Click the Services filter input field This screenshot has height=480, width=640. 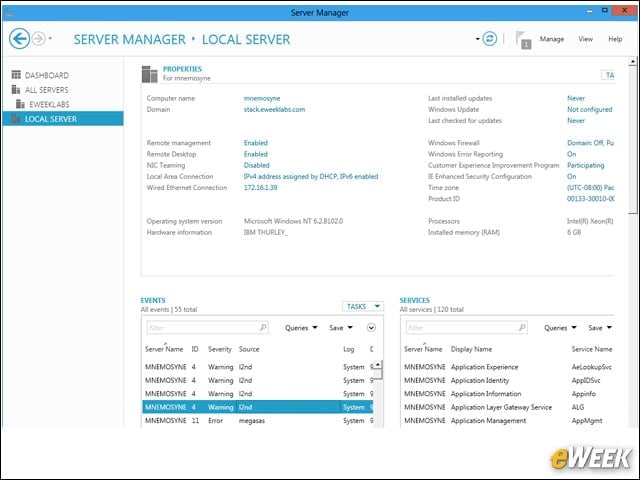point(467,327)
